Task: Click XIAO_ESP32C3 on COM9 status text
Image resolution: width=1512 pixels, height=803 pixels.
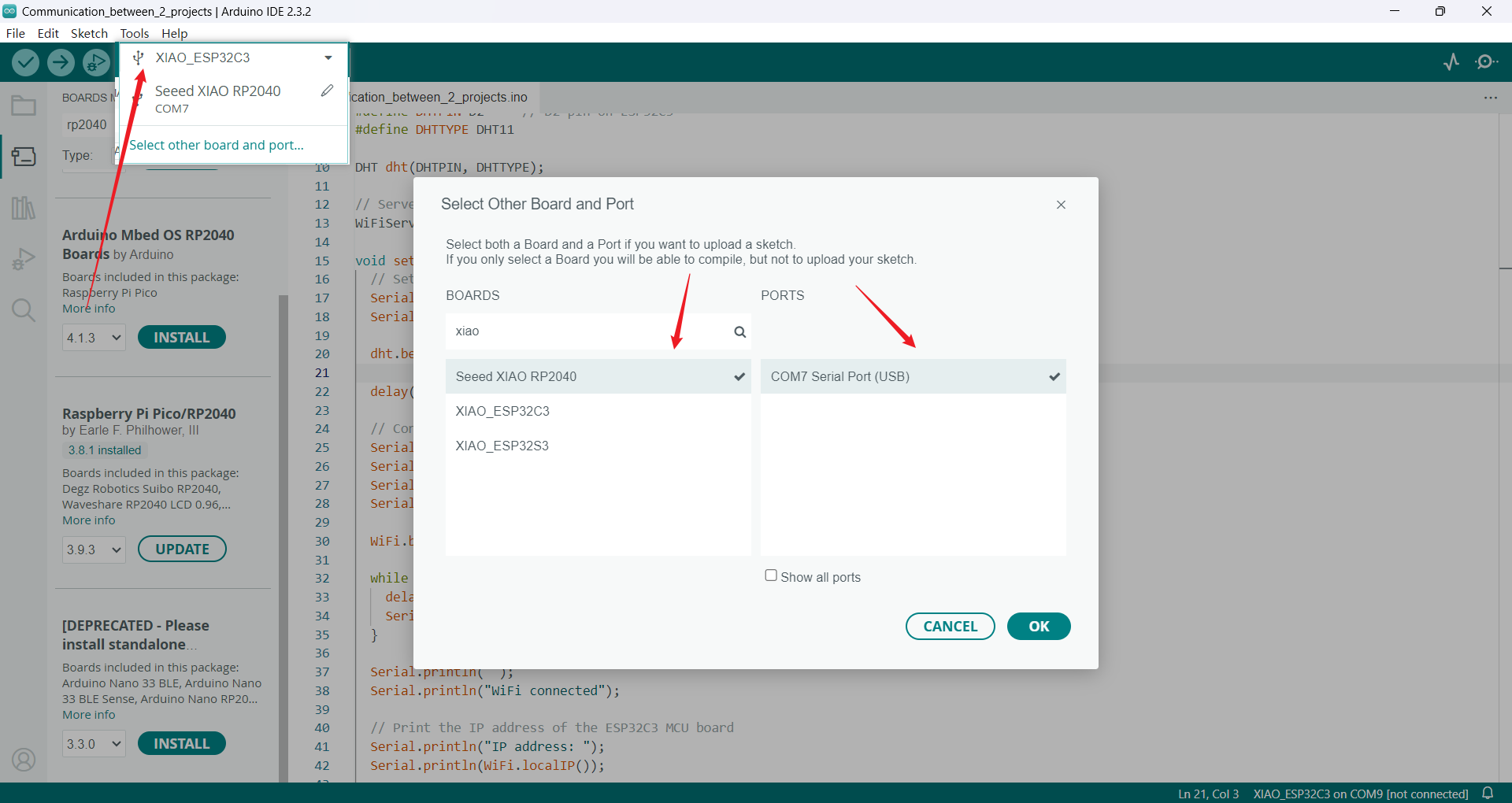Action: coord(1361,794)
